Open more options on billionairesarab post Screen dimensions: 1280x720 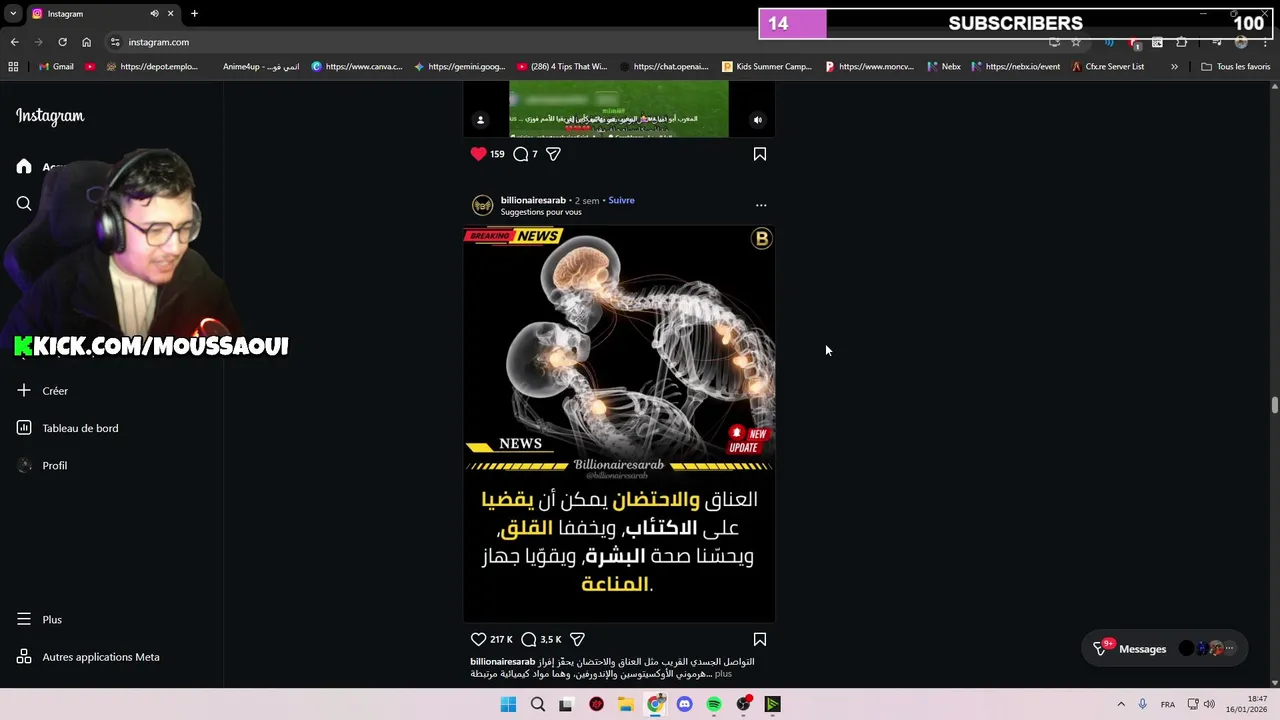pyautogui.click(x=761, y=205)
